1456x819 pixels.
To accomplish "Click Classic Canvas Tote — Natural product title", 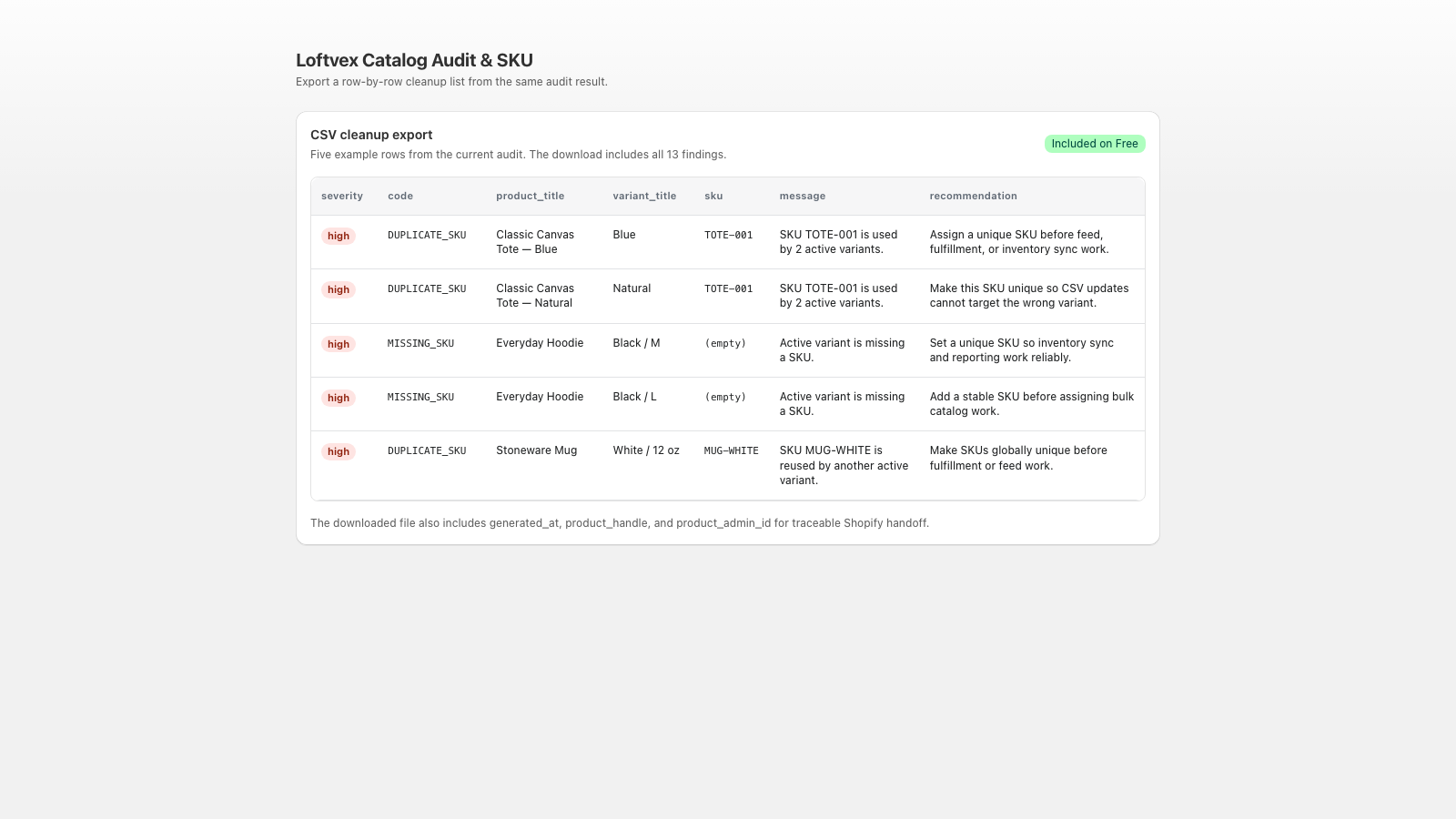I will click(535, 296).
